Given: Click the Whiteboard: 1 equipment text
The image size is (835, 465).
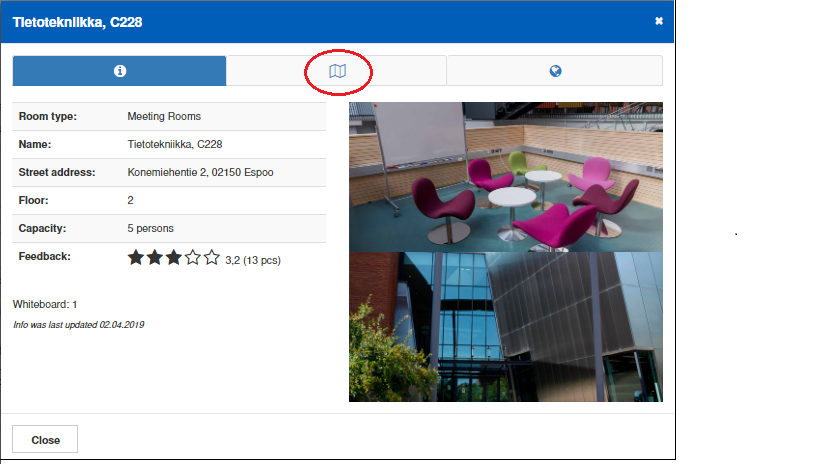Looking at the screenshot, I should pyautogui.click(x=45, y=304).
